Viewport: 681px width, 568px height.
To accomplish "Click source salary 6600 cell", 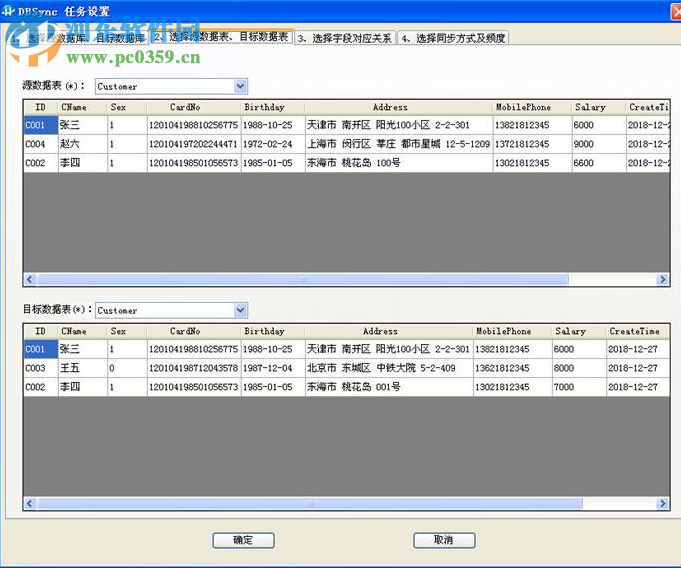I will coord(598,163).
